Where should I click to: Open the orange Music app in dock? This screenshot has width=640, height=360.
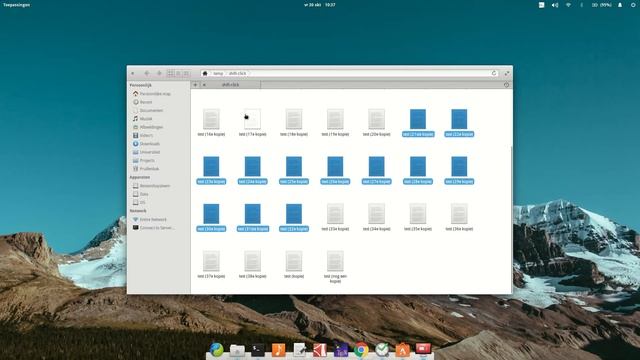[x=278, y=350]
